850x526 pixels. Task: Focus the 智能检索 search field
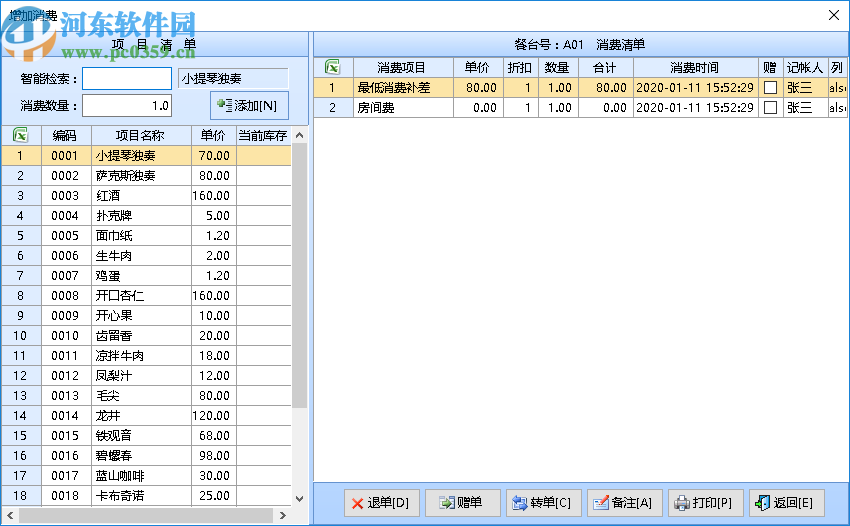click(x=127, y=79)
